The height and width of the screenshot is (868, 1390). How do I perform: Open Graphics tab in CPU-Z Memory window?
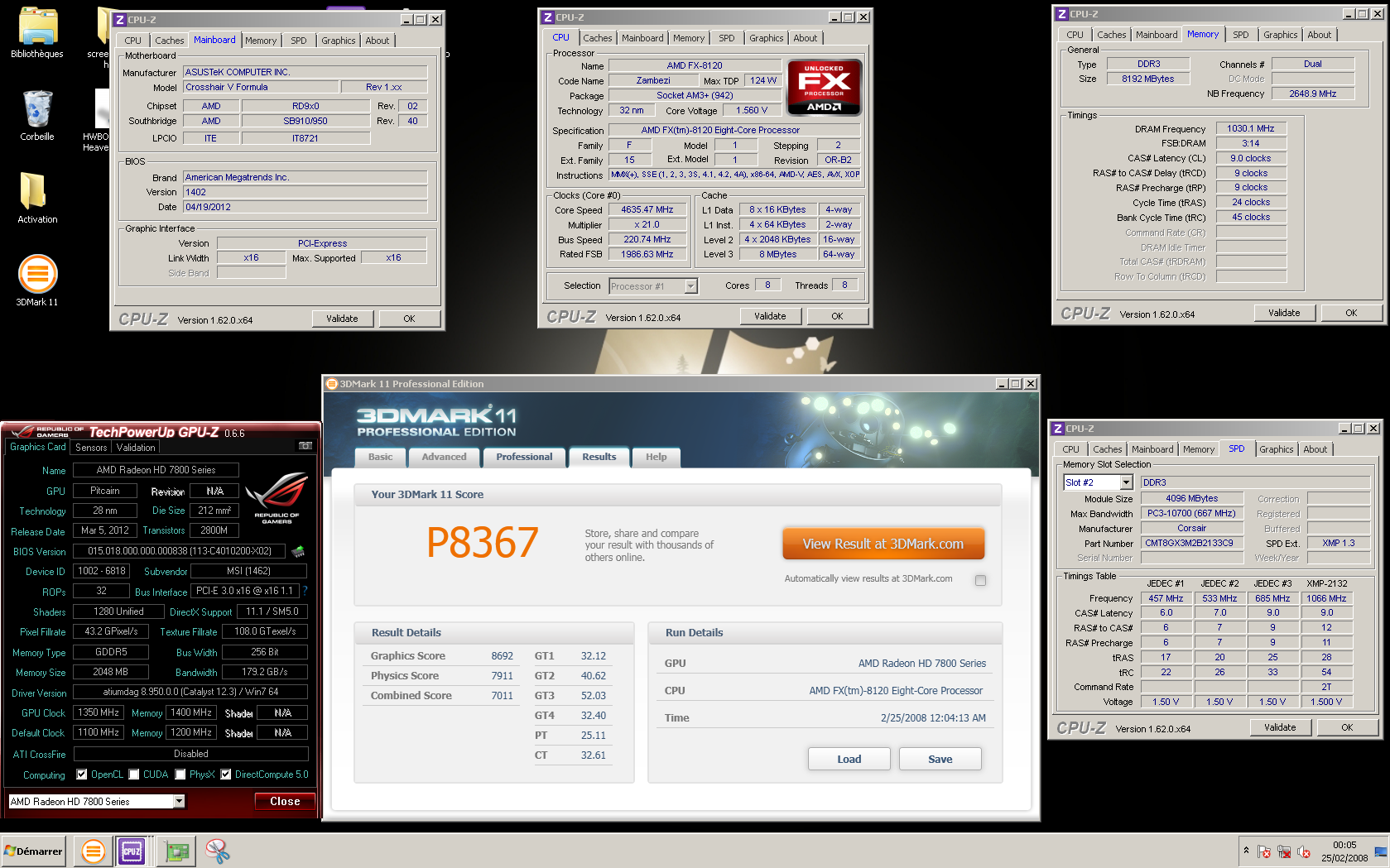coord(1280,35)
